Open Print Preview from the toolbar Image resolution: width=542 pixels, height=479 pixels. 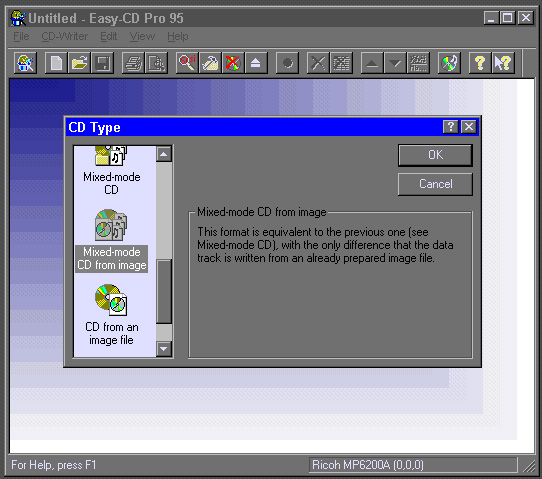(157, 63)
